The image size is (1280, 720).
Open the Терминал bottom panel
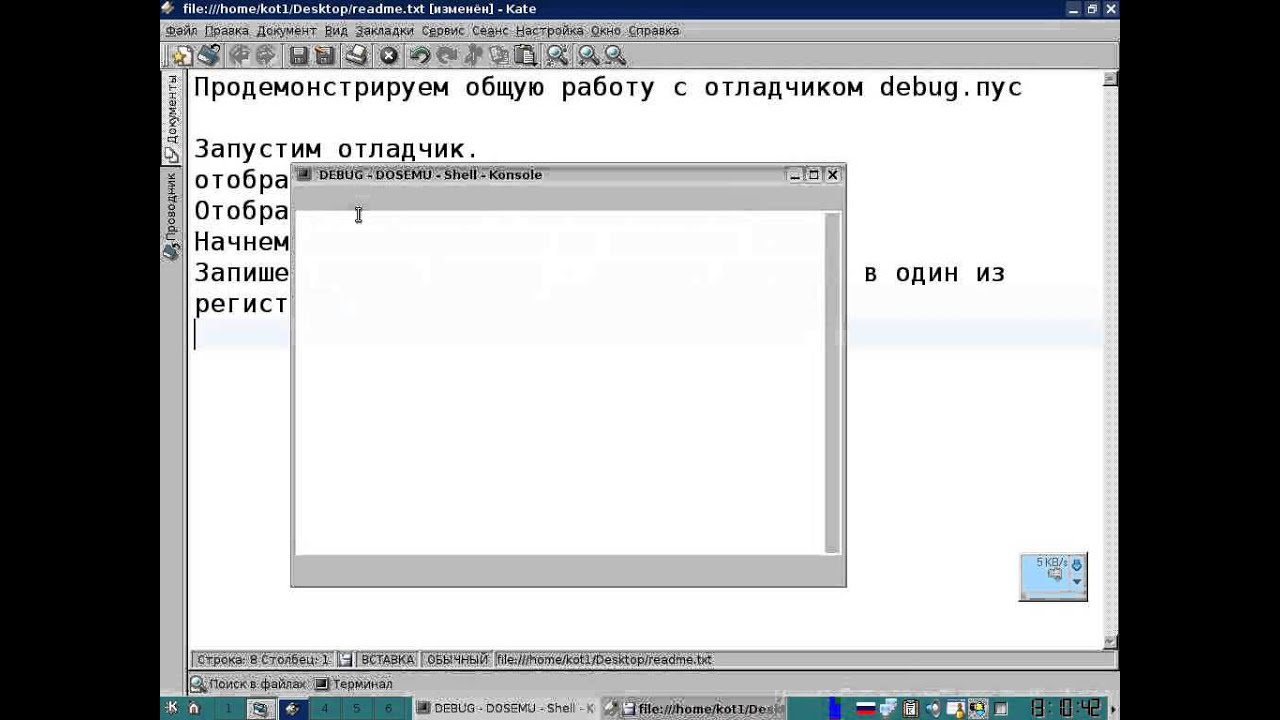point(353,685)
